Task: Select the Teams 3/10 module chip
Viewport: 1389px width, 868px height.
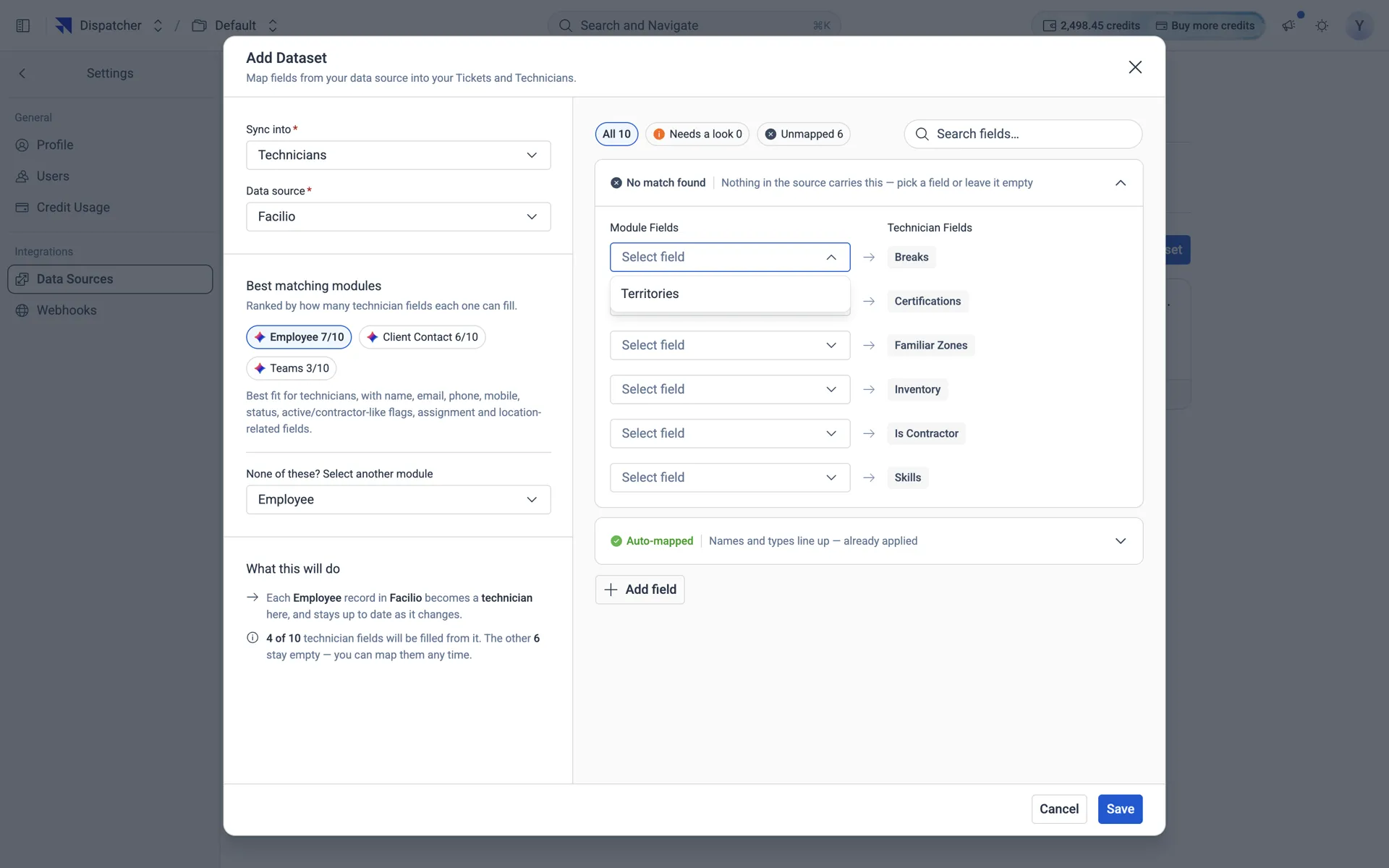Action: 291,368
